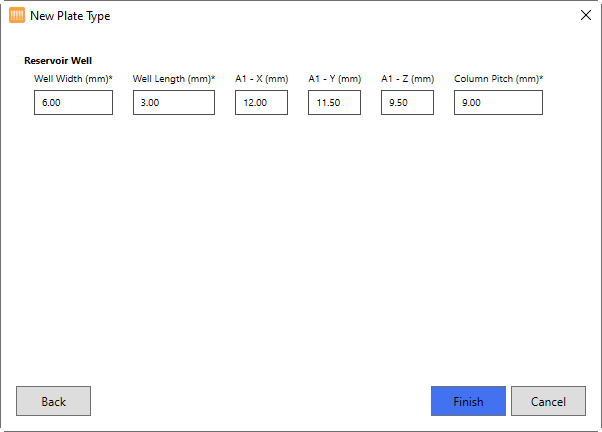Click the Column Pitch input field
Viewport: 602px width, 432px height.
pos(498,103)
